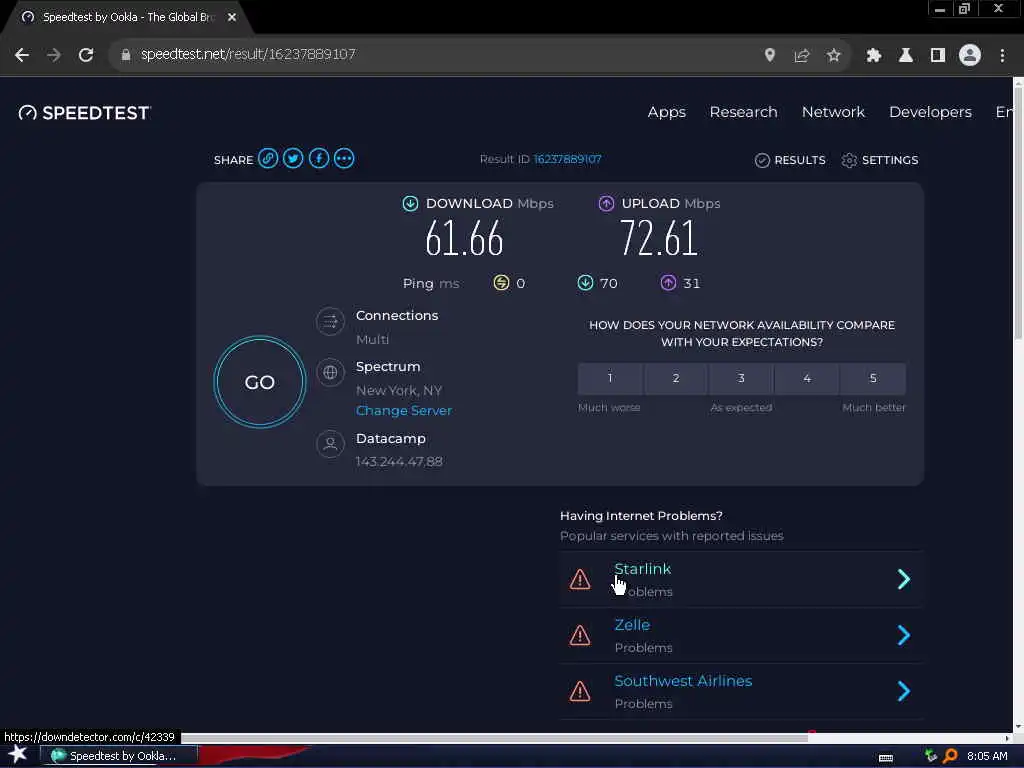
Task: Click the browser back arrow
Action: [x=22, y=55]
